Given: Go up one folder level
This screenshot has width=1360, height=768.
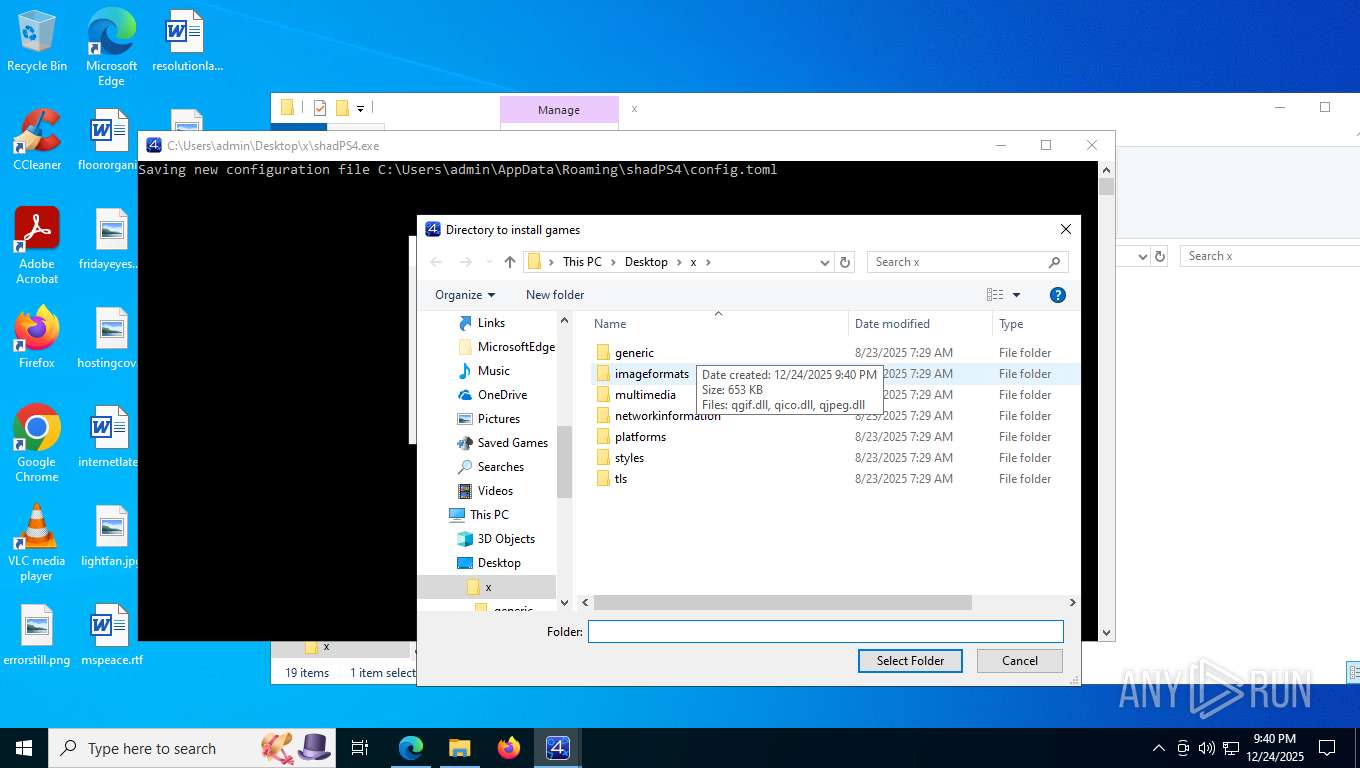Looking at the screenshot, I should [x=510, y=262].
